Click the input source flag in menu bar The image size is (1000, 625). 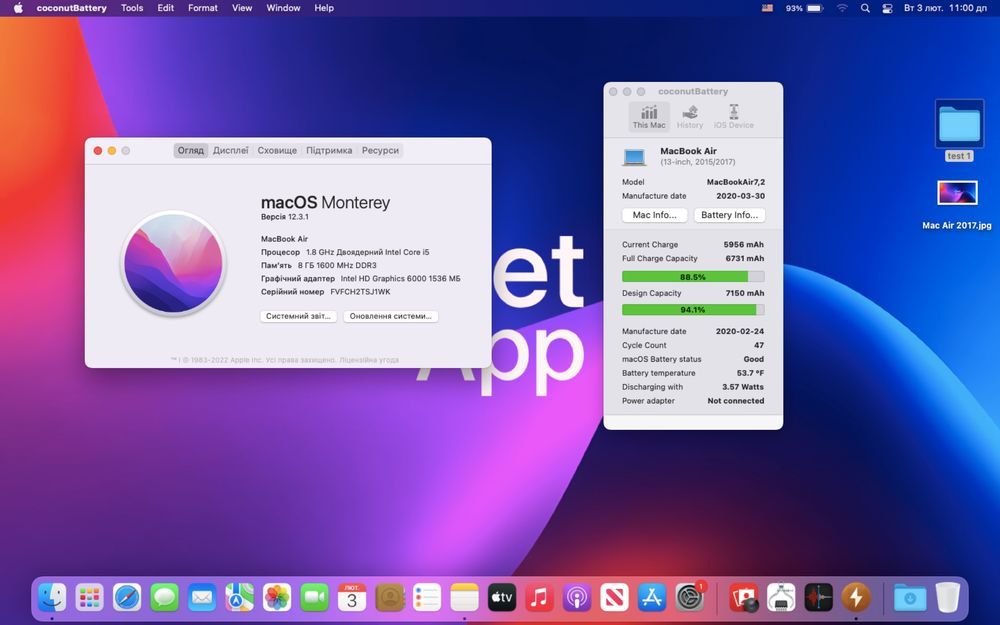click(767, 8)
